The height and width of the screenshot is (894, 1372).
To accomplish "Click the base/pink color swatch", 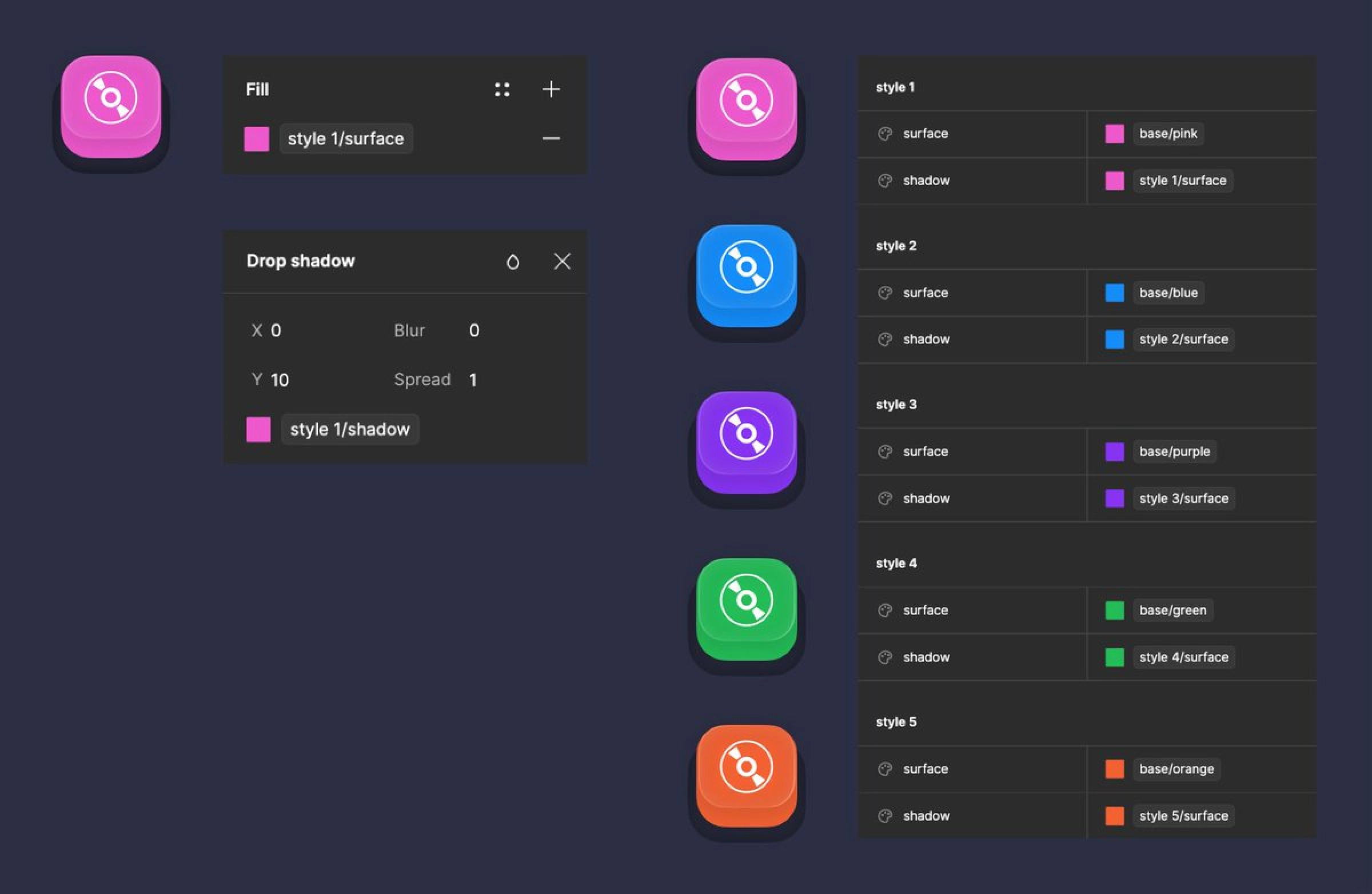I will [x=1114, y=134].
